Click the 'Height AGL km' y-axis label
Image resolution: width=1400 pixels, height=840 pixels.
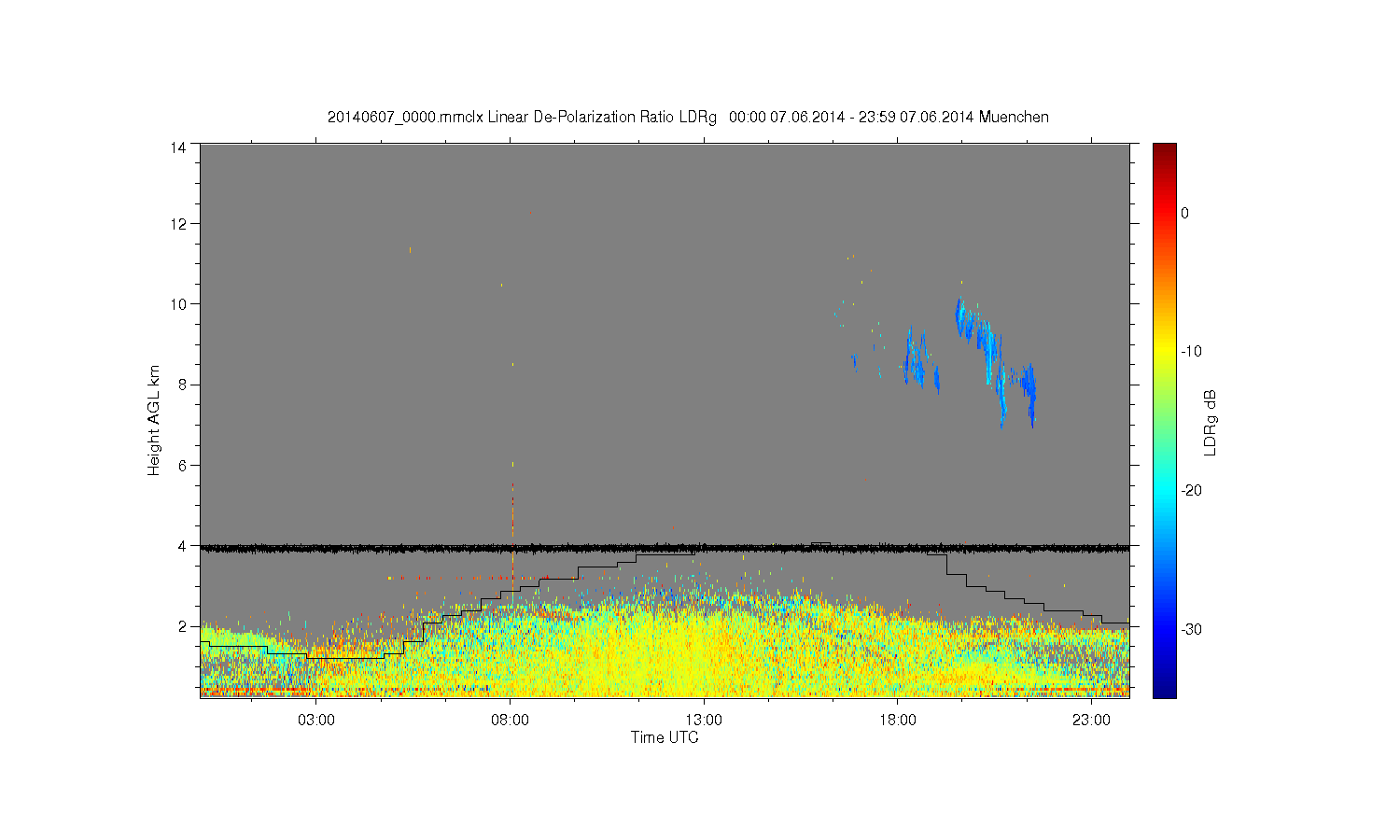coord(154,420)
